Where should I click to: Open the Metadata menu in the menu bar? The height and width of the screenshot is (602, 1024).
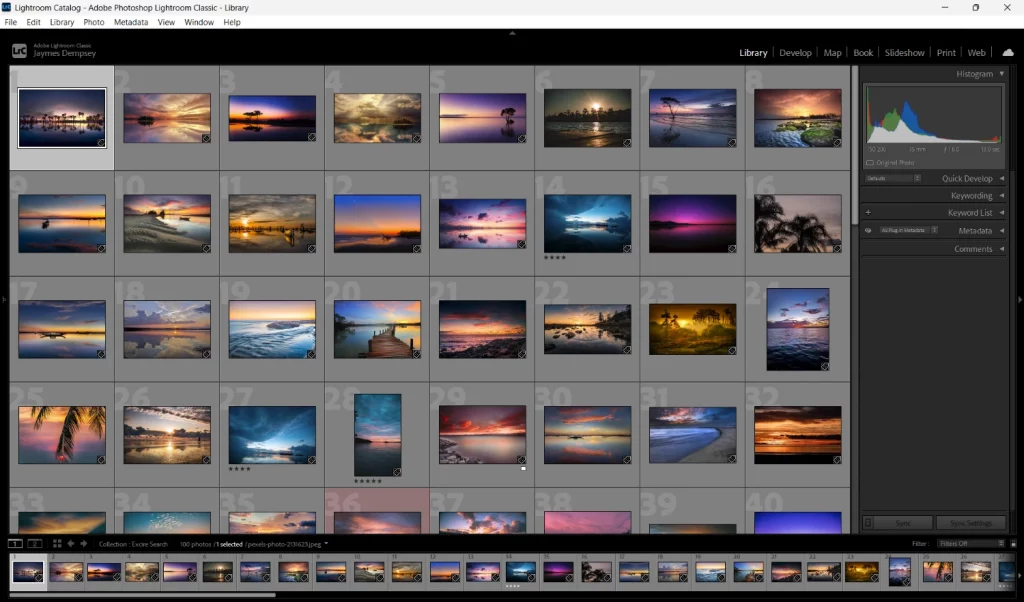[x=131, y=22]
